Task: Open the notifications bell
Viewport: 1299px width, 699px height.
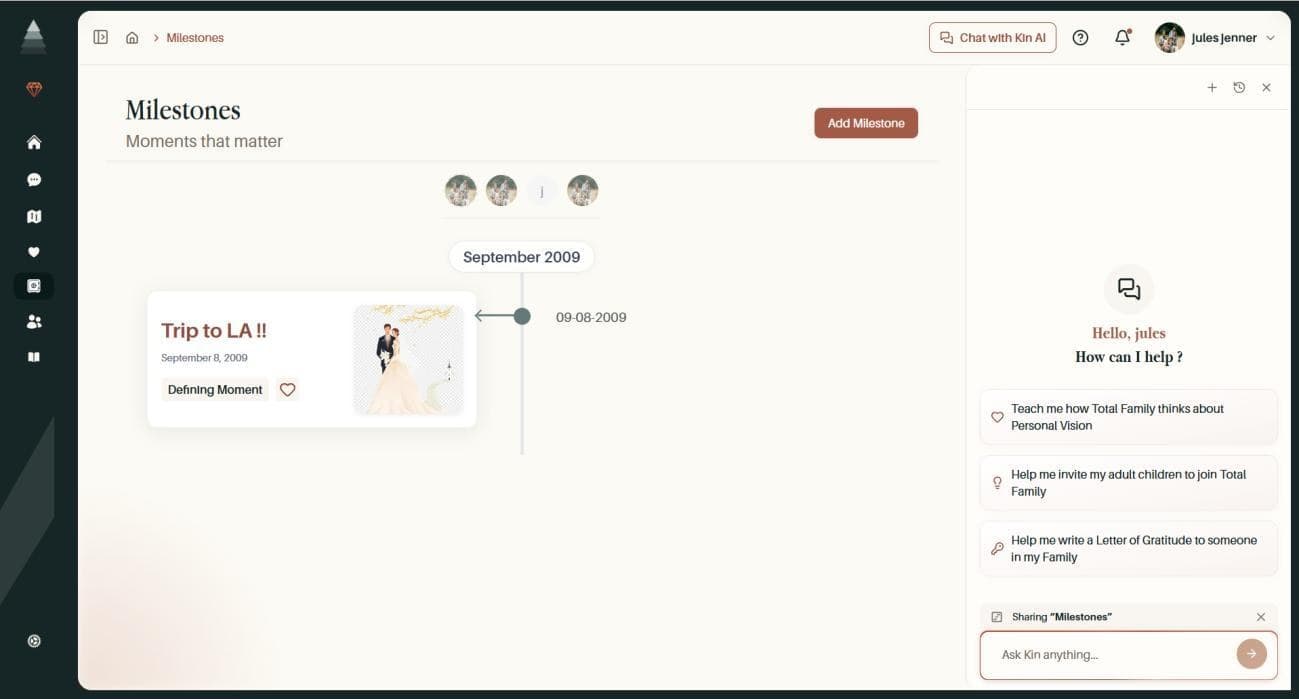Action: (1122, 38)
